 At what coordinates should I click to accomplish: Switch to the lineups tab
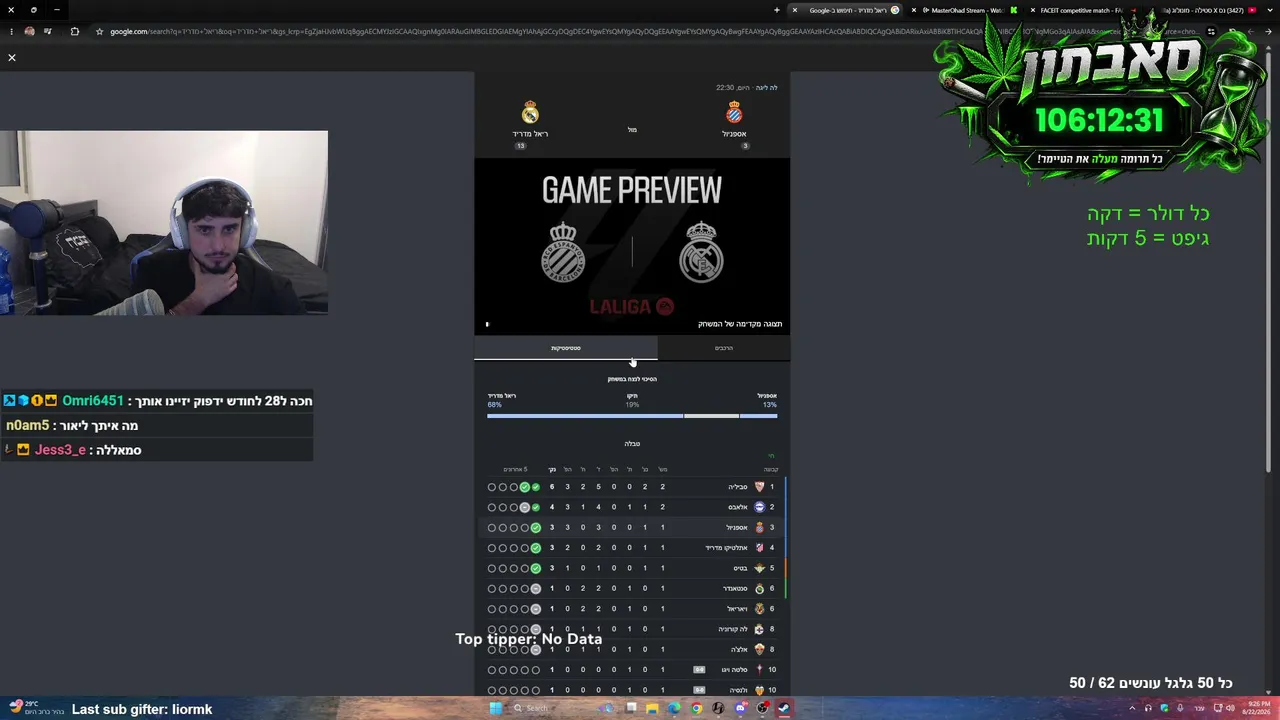(x=724, y=348)
